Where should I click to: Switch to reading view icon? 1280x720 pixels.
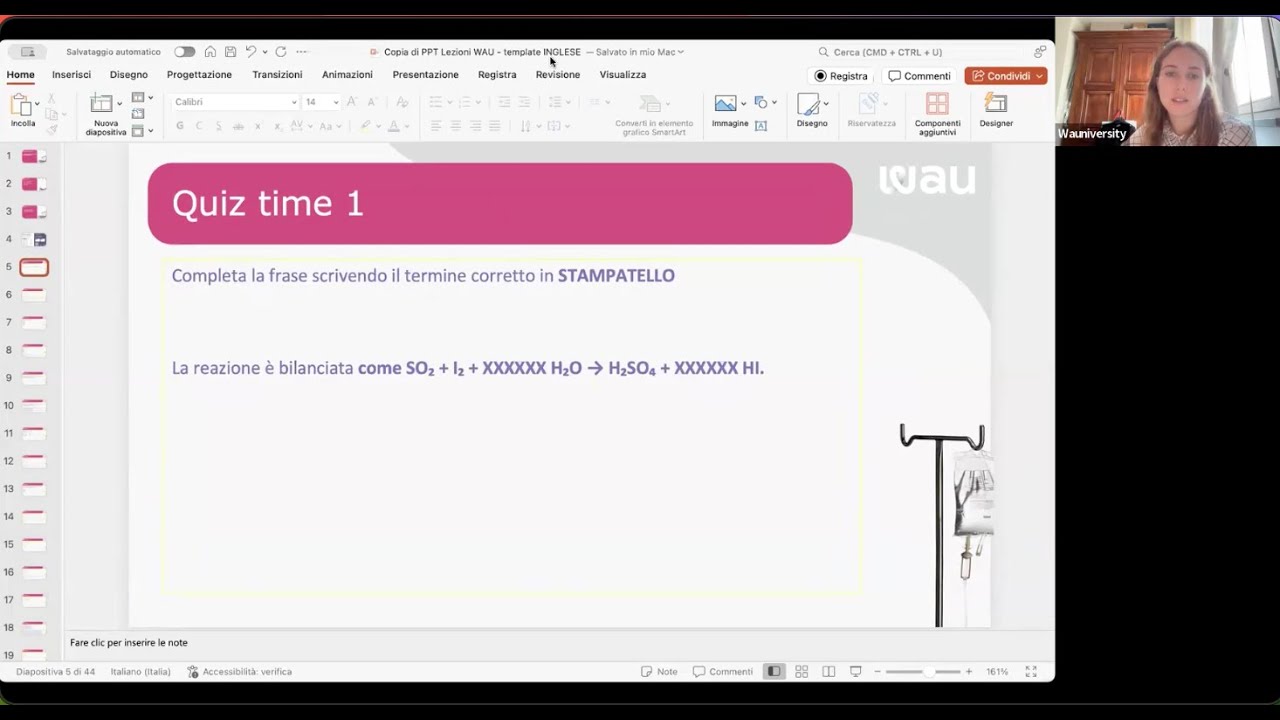[x=829, y=672]
